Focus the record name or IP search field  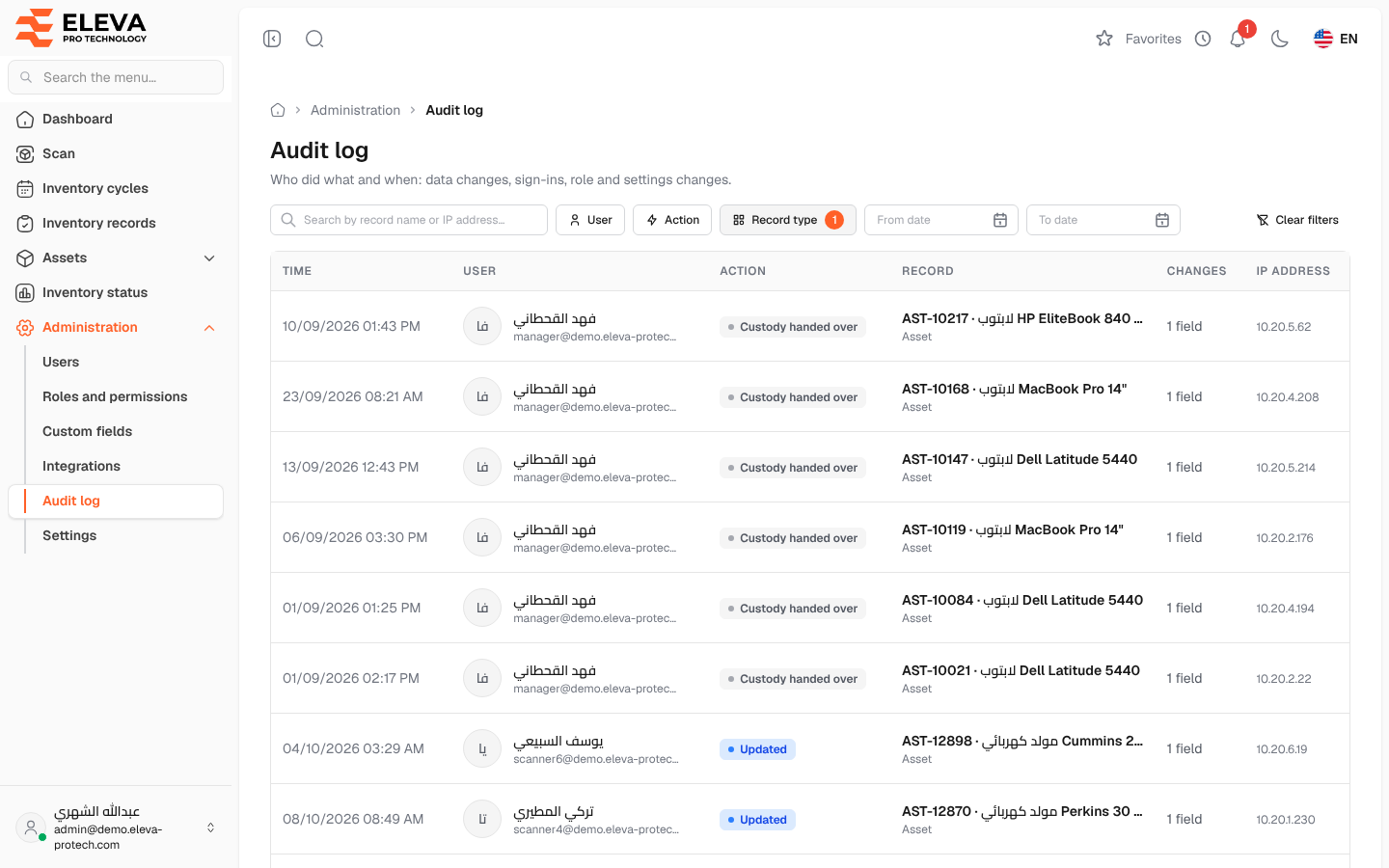(409, 220)
